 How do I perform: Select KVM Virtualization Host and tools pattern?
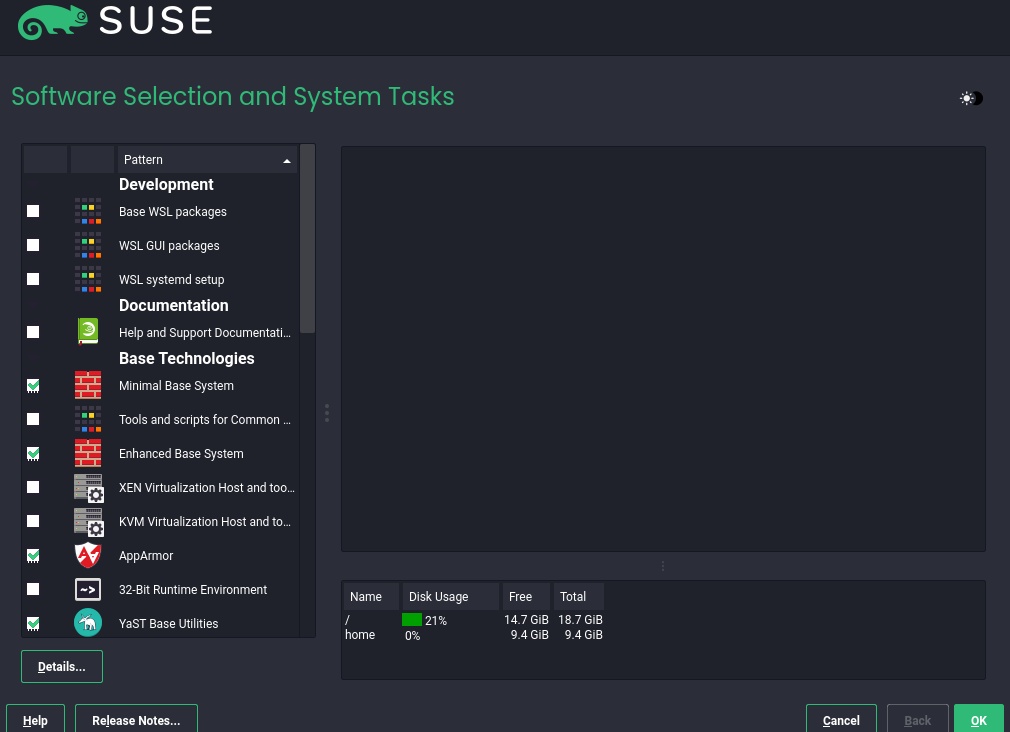click(x=205, y=522)
